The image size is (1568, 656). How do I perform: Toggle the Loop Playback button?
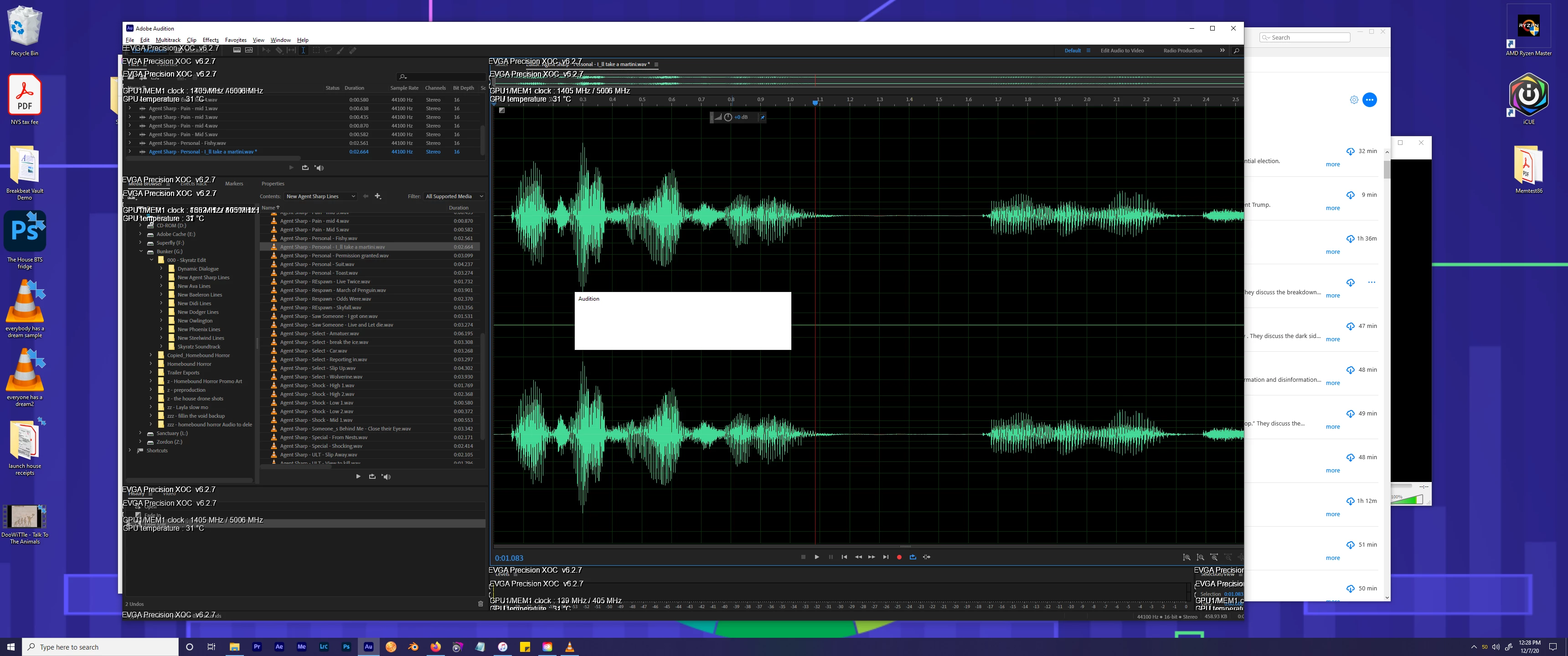[913, 557]
